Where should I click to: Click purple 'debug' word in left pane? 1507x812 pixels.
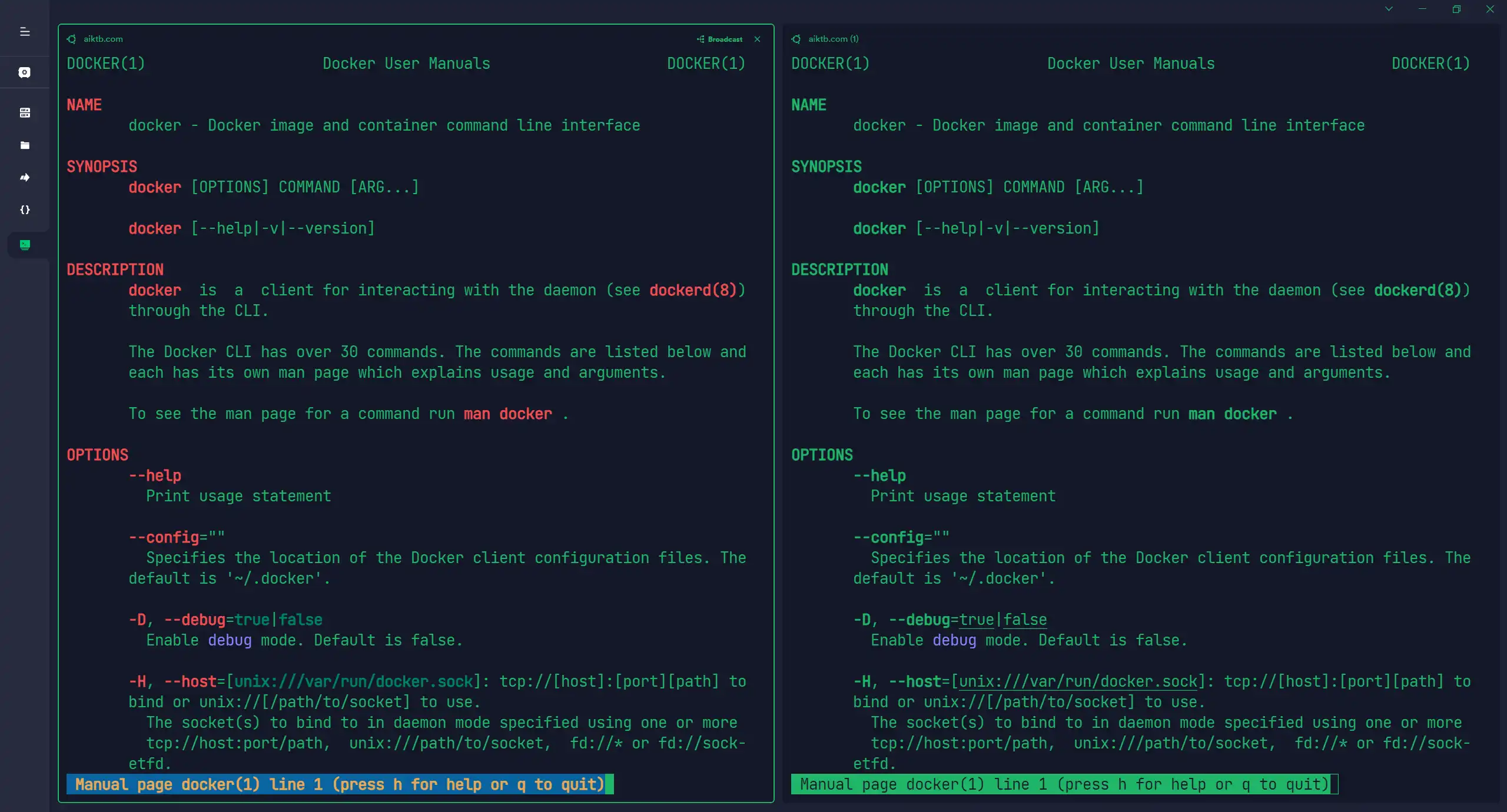click(x=230, y=641)
